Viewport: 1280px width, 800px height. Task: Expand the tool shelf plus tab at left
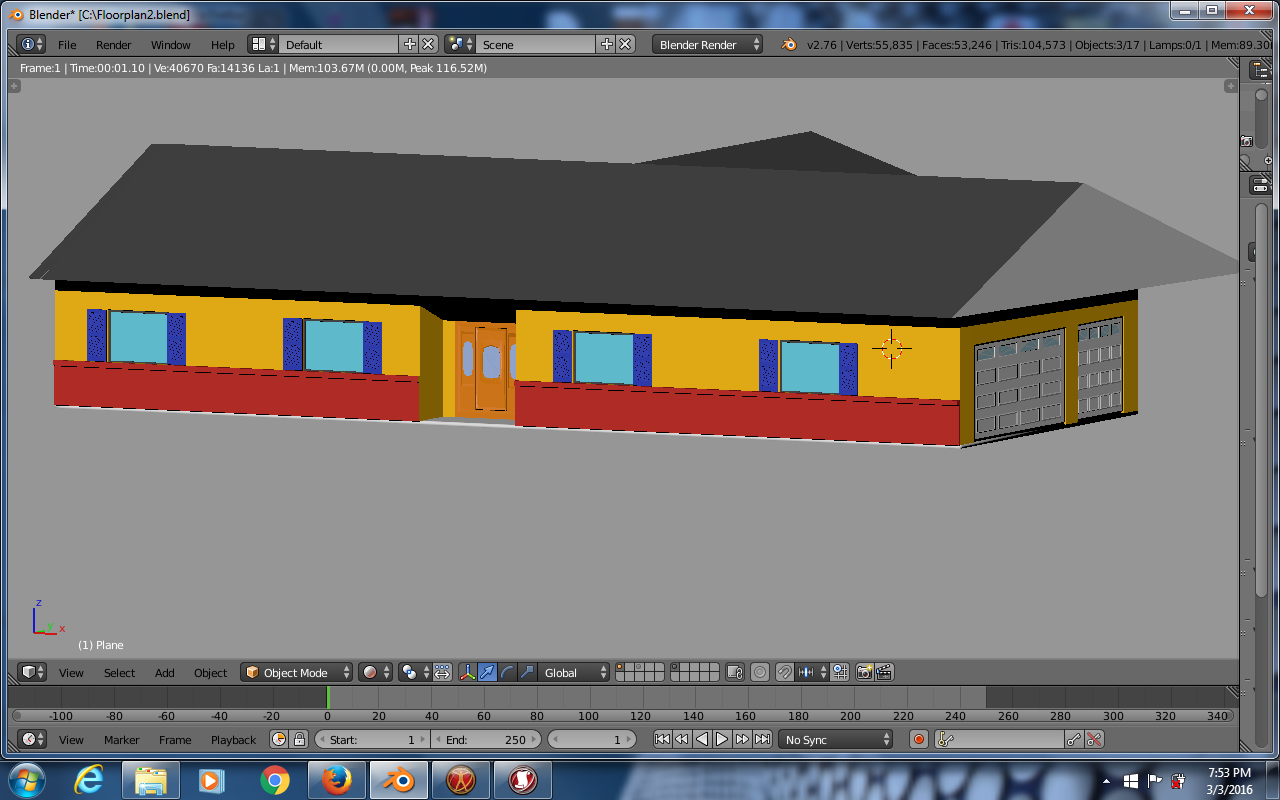coord(15,87)
